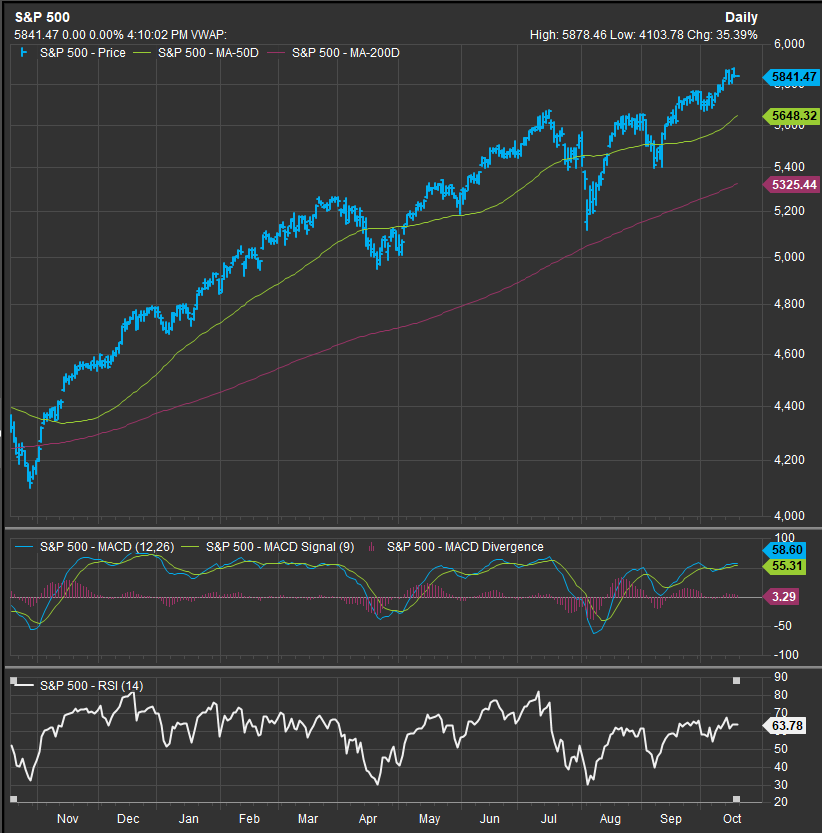Click the Feb date axis label

tap(249, 819)
